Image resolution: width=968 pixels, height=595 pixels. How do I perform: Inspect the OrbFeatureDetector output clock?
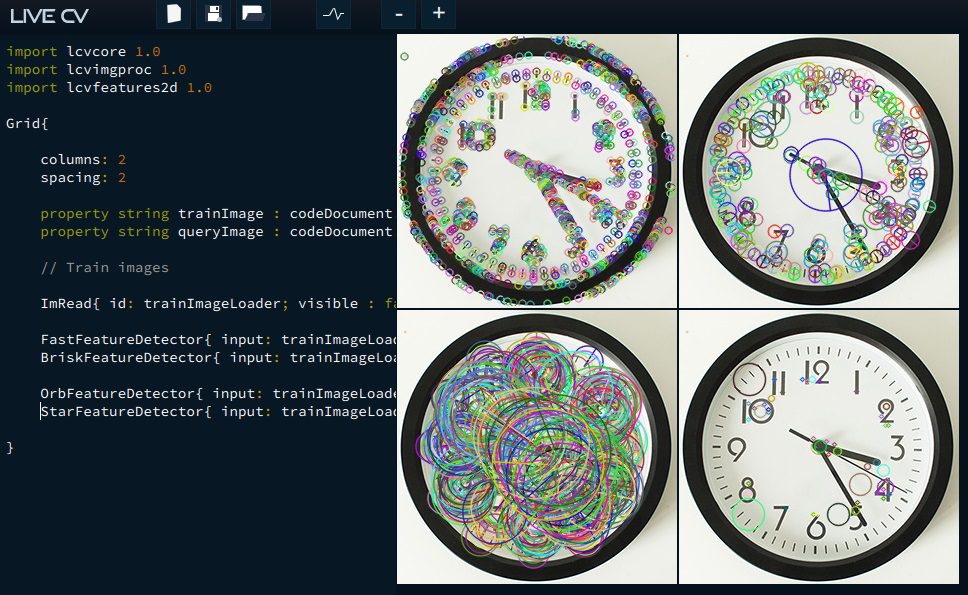tap(536, 447)
